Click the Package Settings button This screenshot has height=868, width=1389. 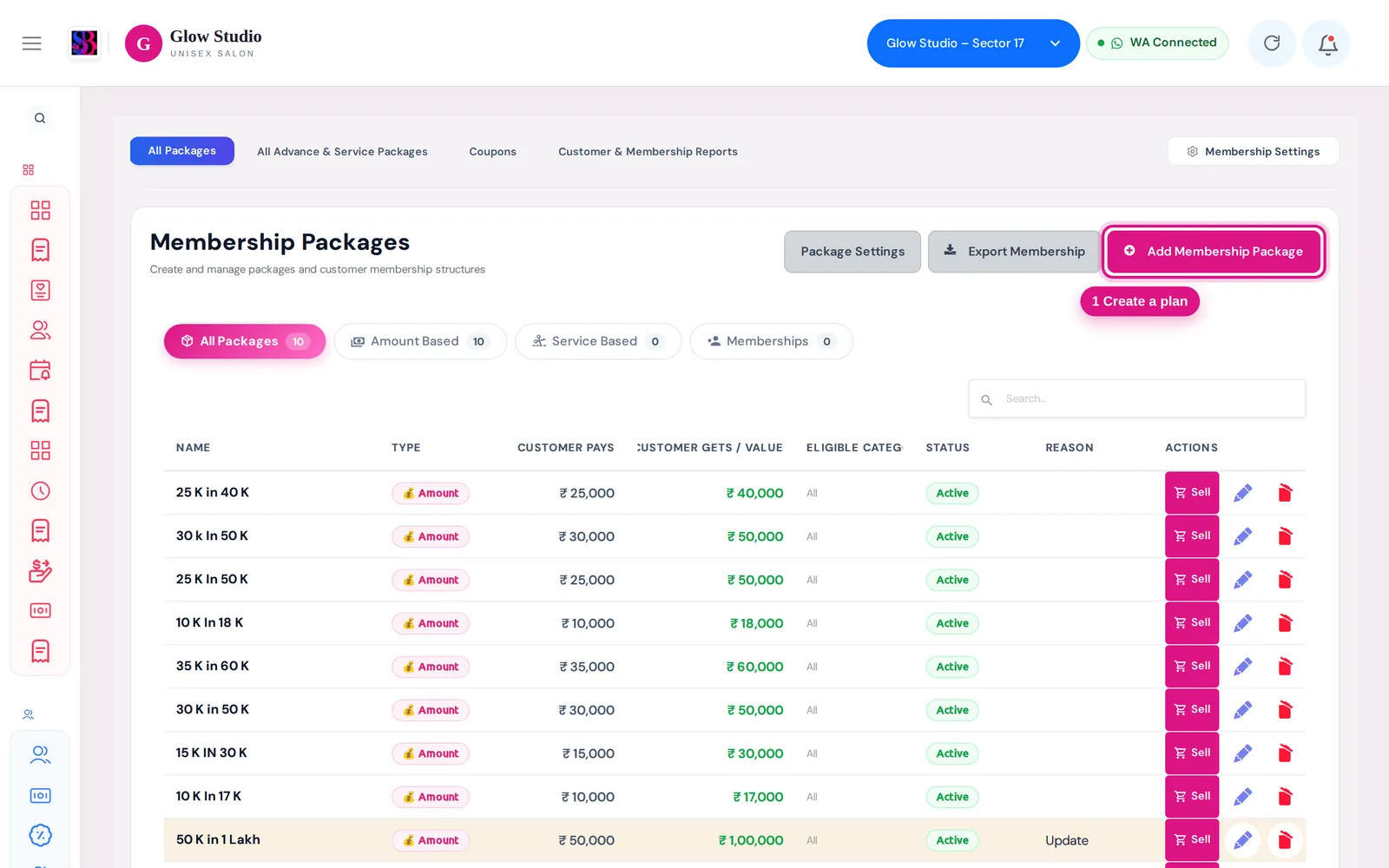click(x=852, y=252)
